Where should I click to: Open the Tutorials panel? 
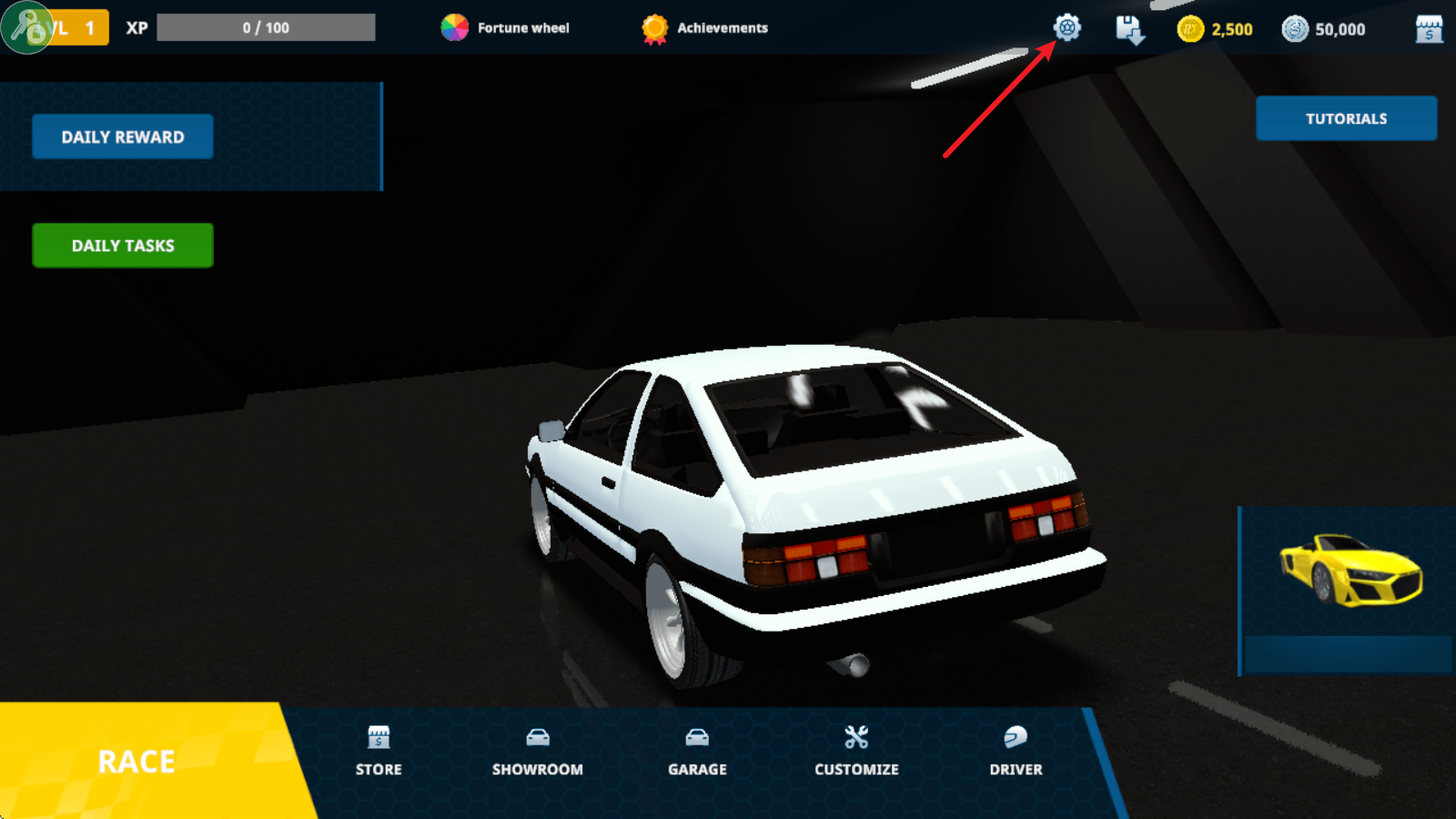click(x=1346, y=118)
